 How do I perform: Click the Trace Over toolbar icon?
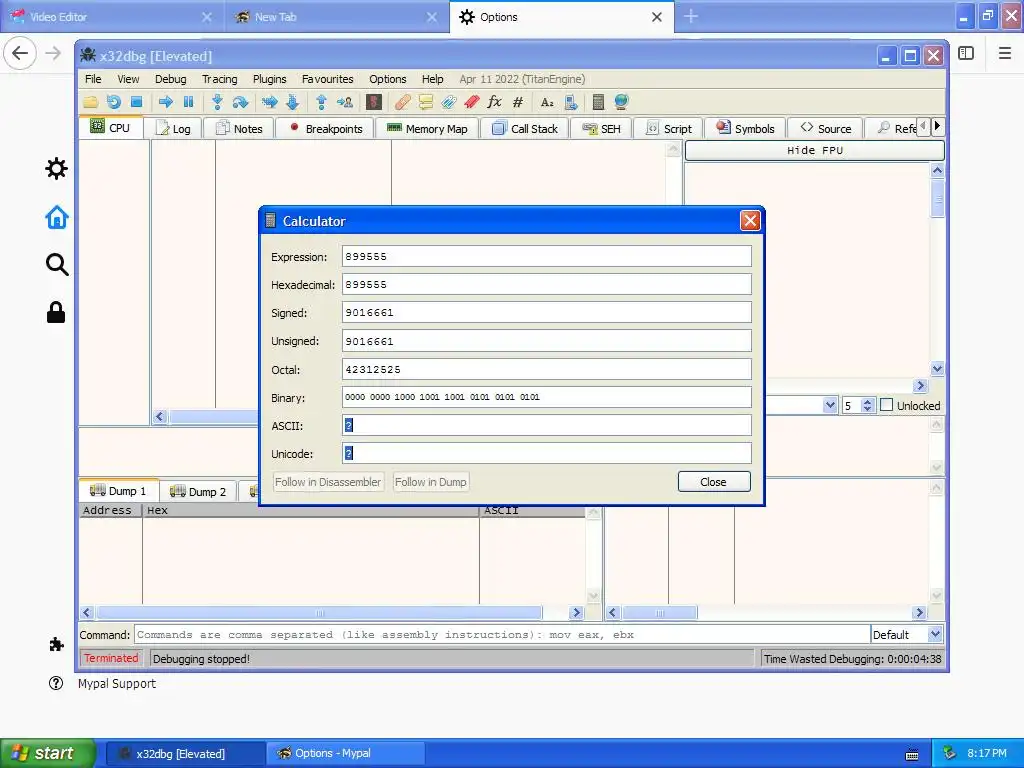coord(293,102)
